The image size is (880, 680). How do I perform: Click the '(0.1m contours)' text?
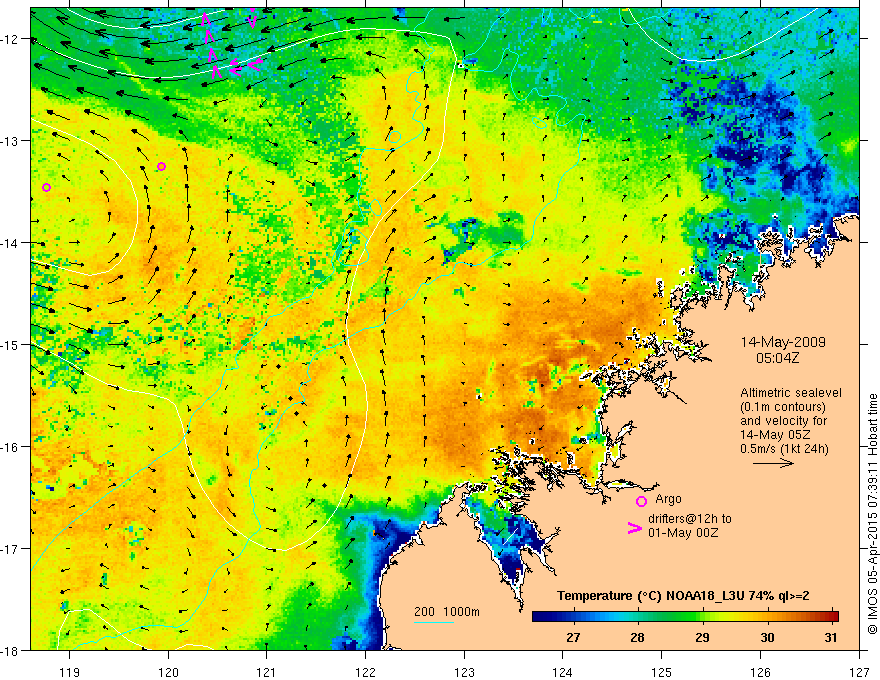(x=783, y=407)
